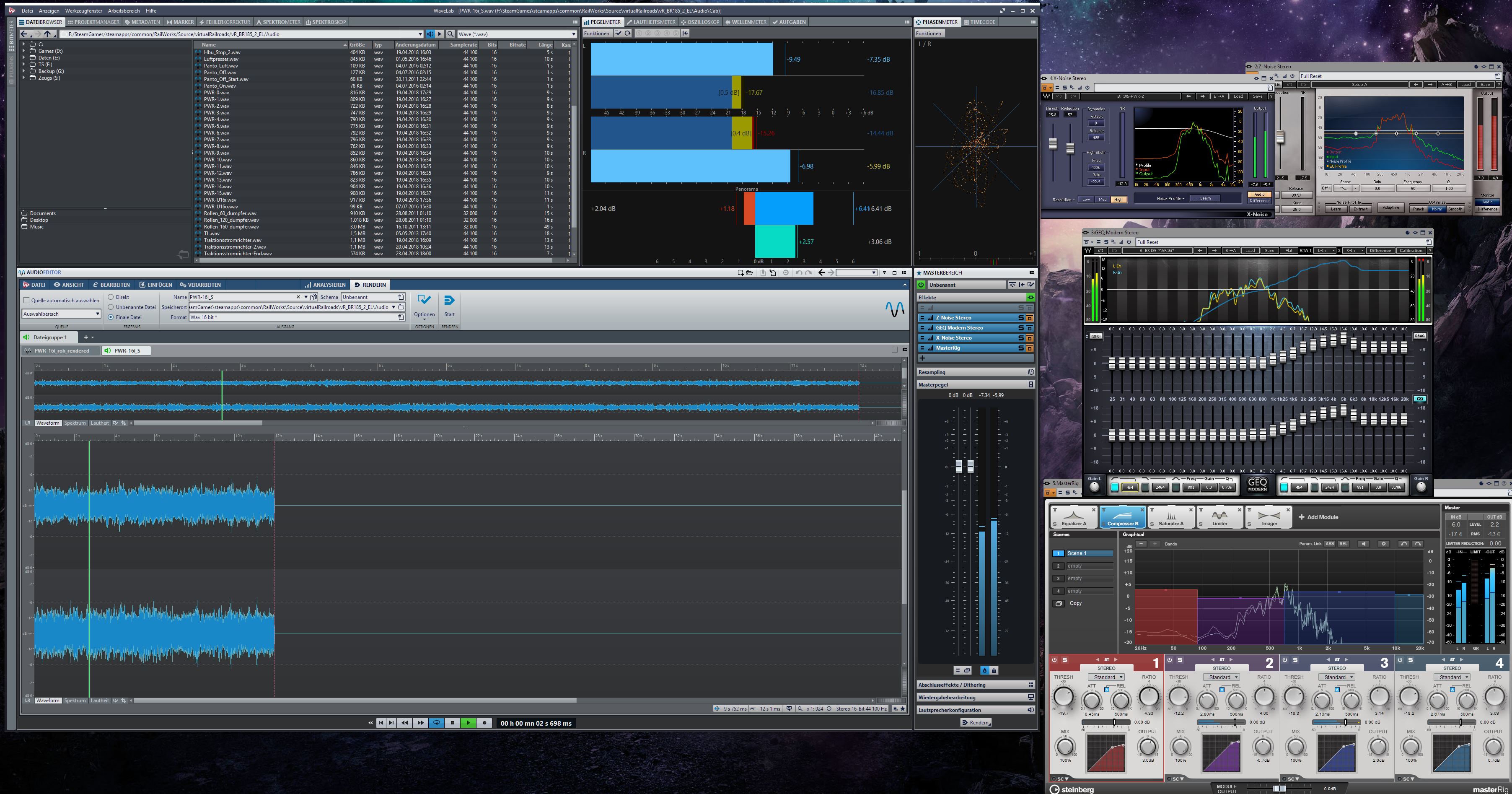Toggle loop playback in transport bar
The image size is (1512, 794).
tap(436, 723)
